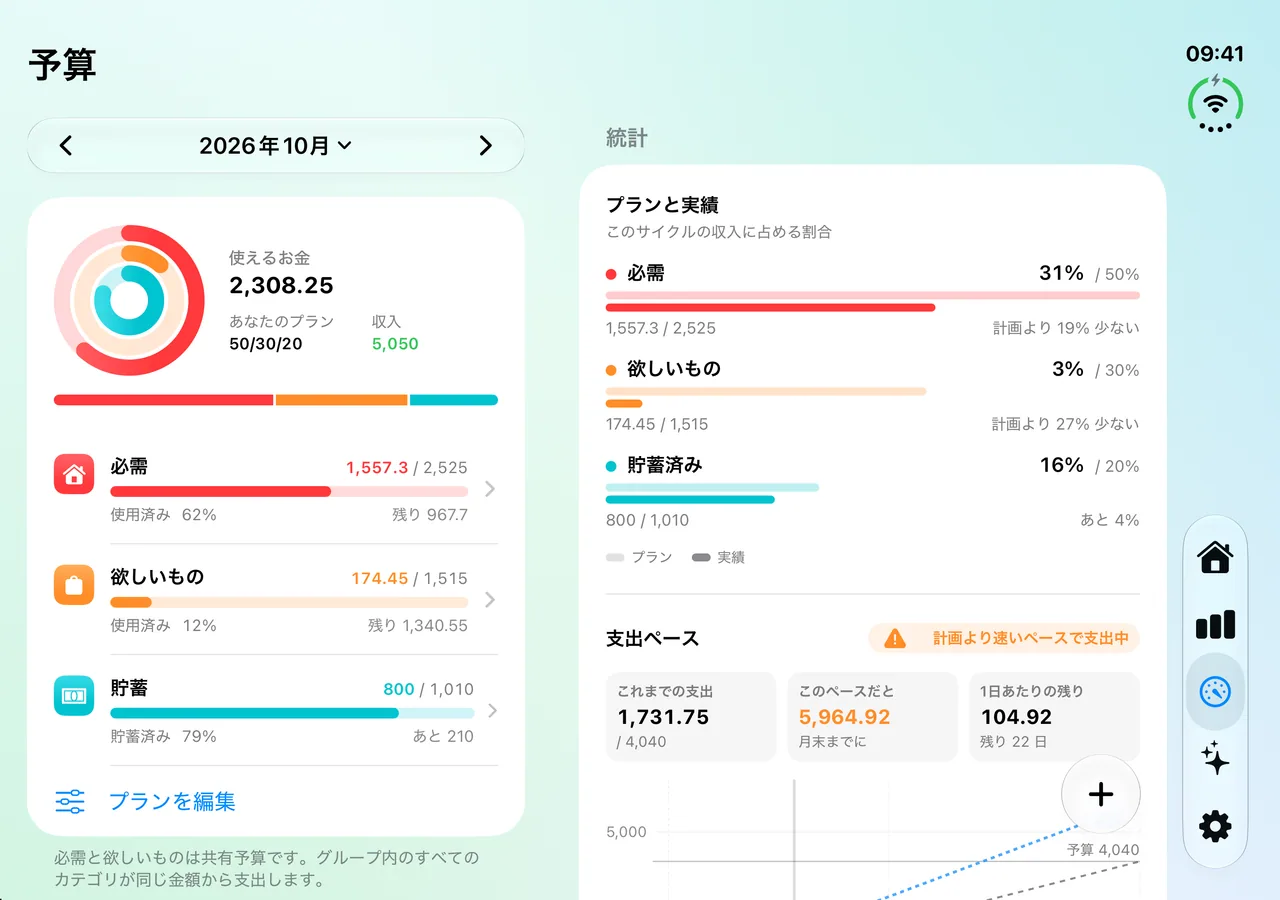
Task: Click the sliders icon beside プランを編集
Action: [70, 801]
